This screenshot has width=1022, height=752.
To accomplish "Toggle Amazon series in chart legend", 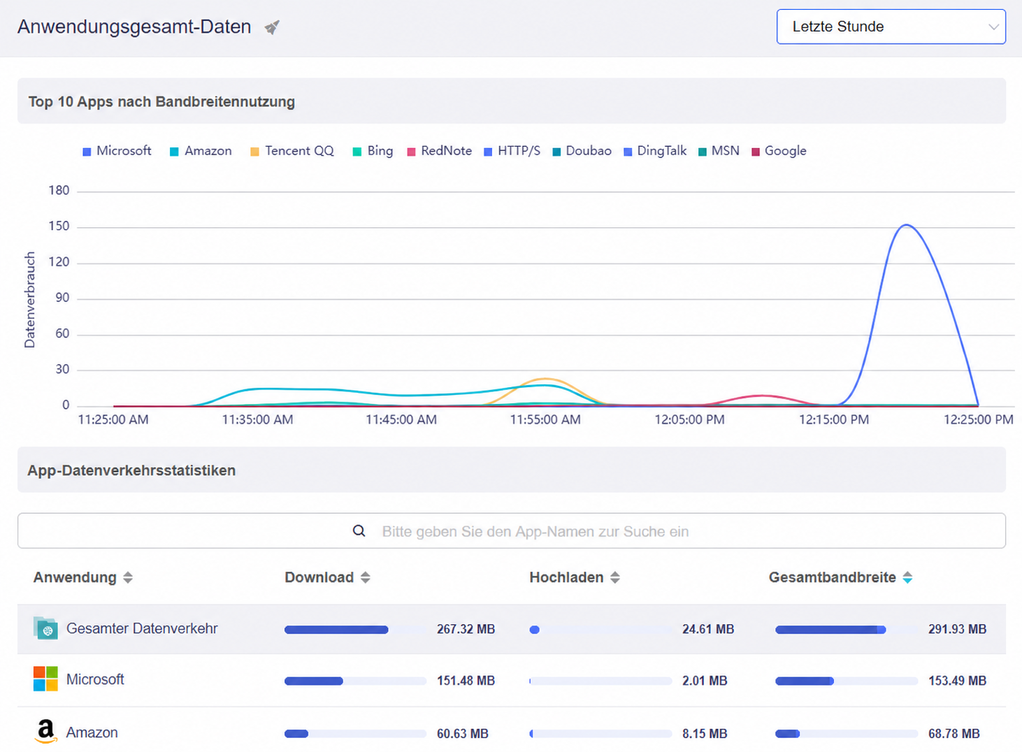I will coord(201,151).
